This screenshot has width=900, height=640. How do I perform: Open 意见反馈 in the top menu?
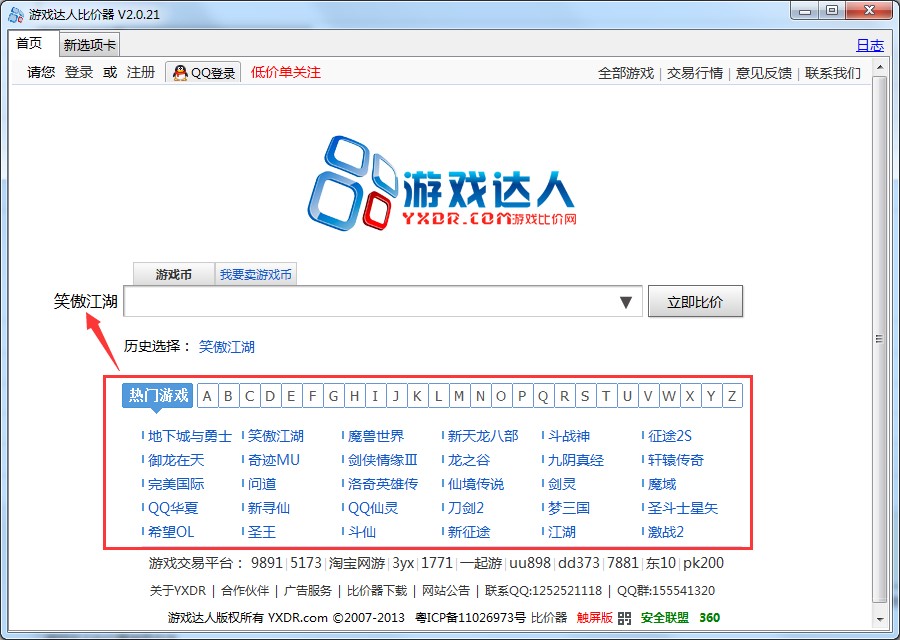[x=763, y=73]
